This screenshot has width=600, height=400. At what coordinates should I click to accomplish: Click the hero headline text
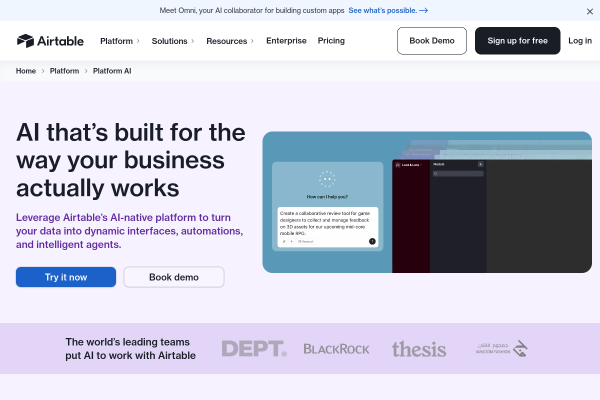coord(130,160)
